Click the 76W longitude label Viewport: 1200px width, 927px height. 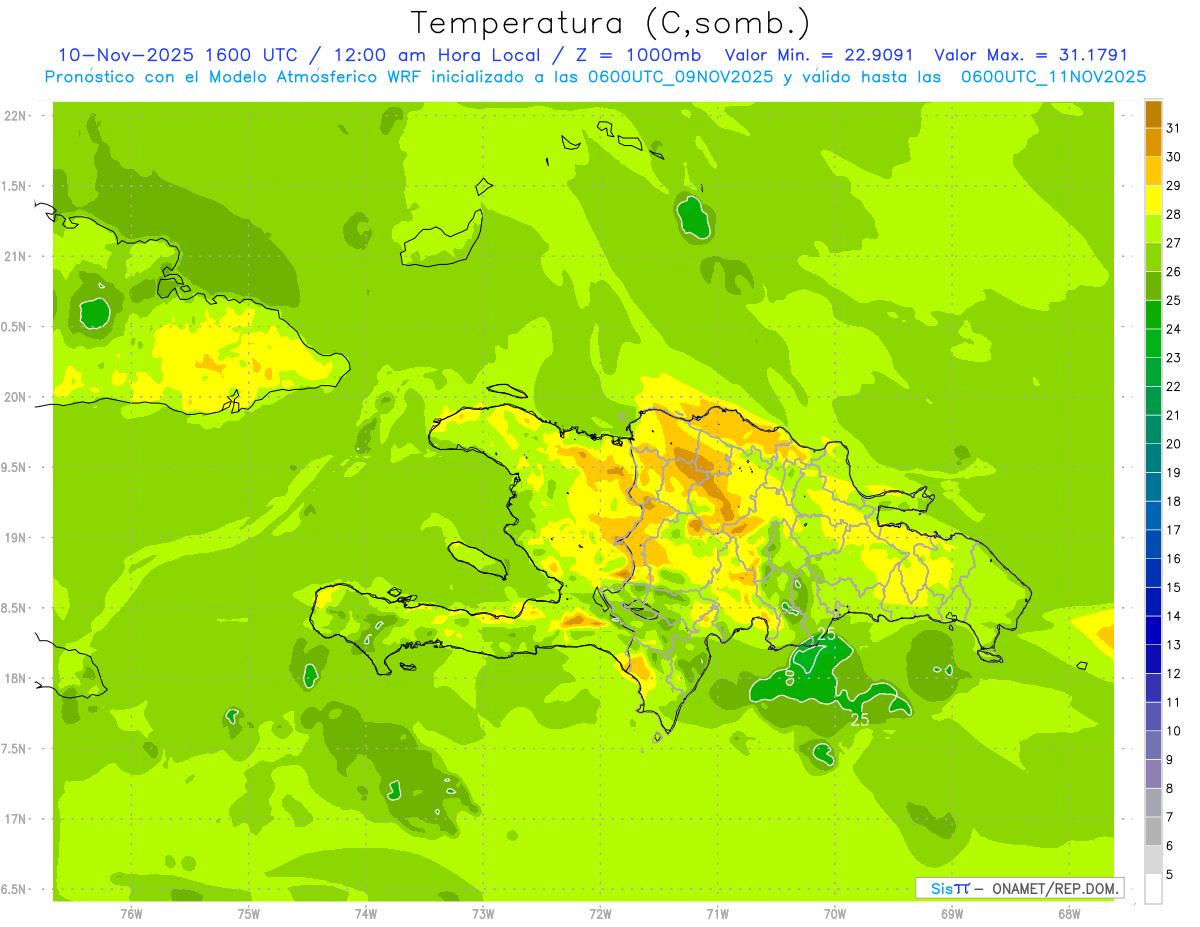point(132,915)
